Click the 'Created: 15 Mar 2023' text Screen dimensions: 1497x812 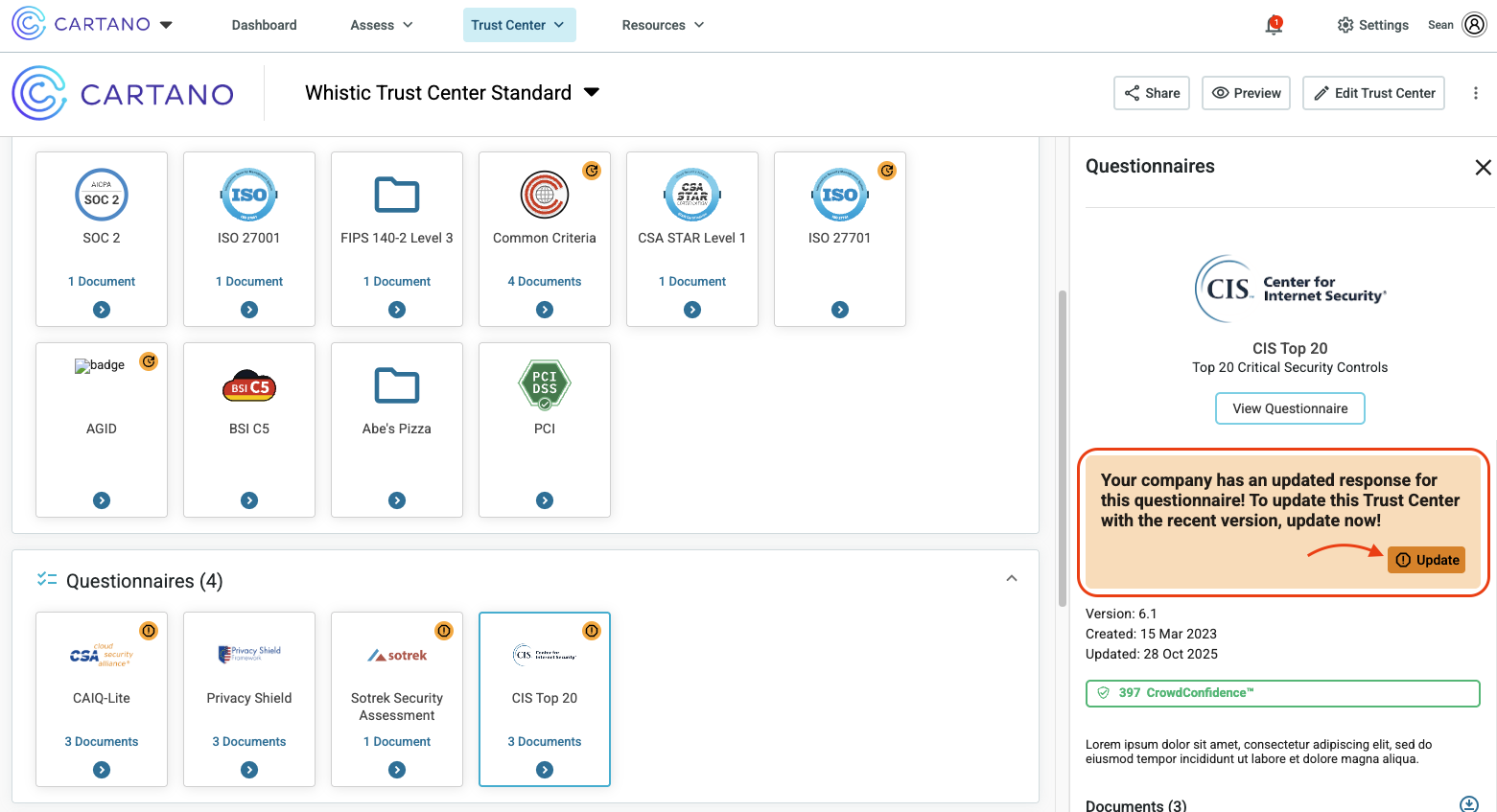point(1151,634)
